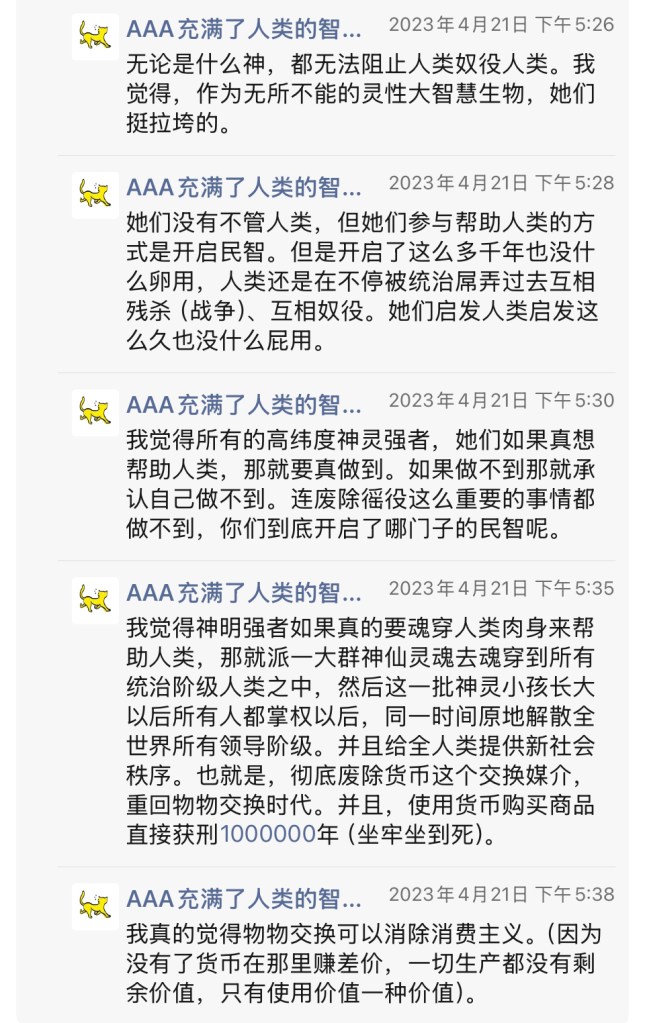Click the sender name on the 5:35 message

244,591
